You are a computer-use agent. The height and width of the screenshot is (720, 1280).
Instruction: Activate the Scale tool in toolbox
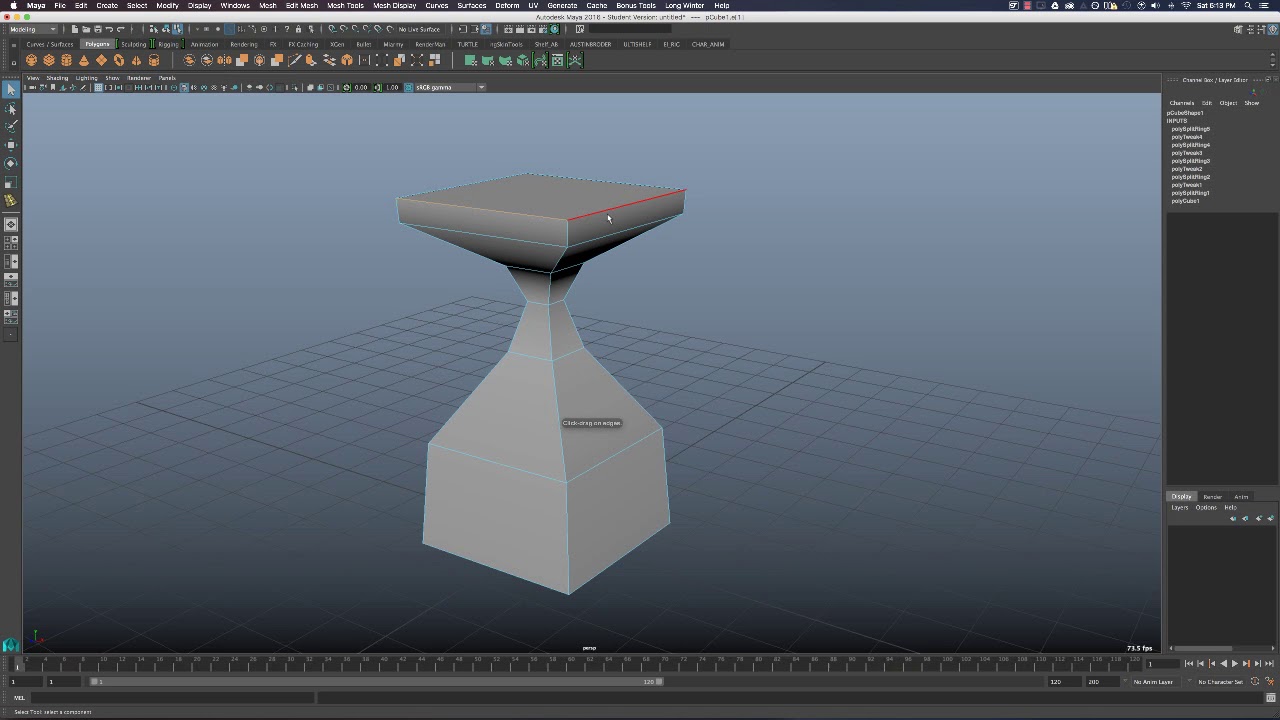coord(11,182)
